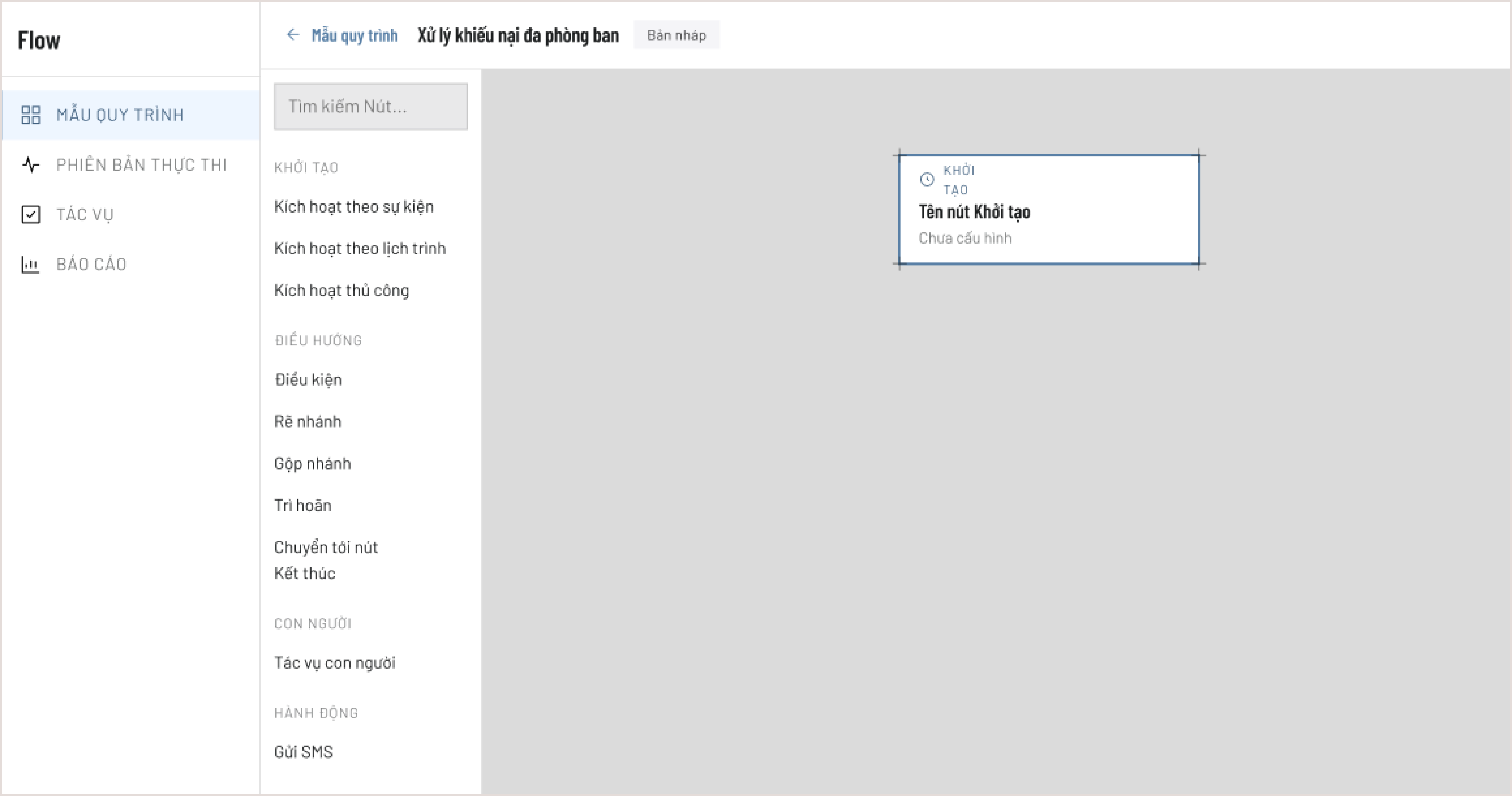Open MẪU QUY TRÌNH sidebar menu
1512x796 pixels.
131,115
